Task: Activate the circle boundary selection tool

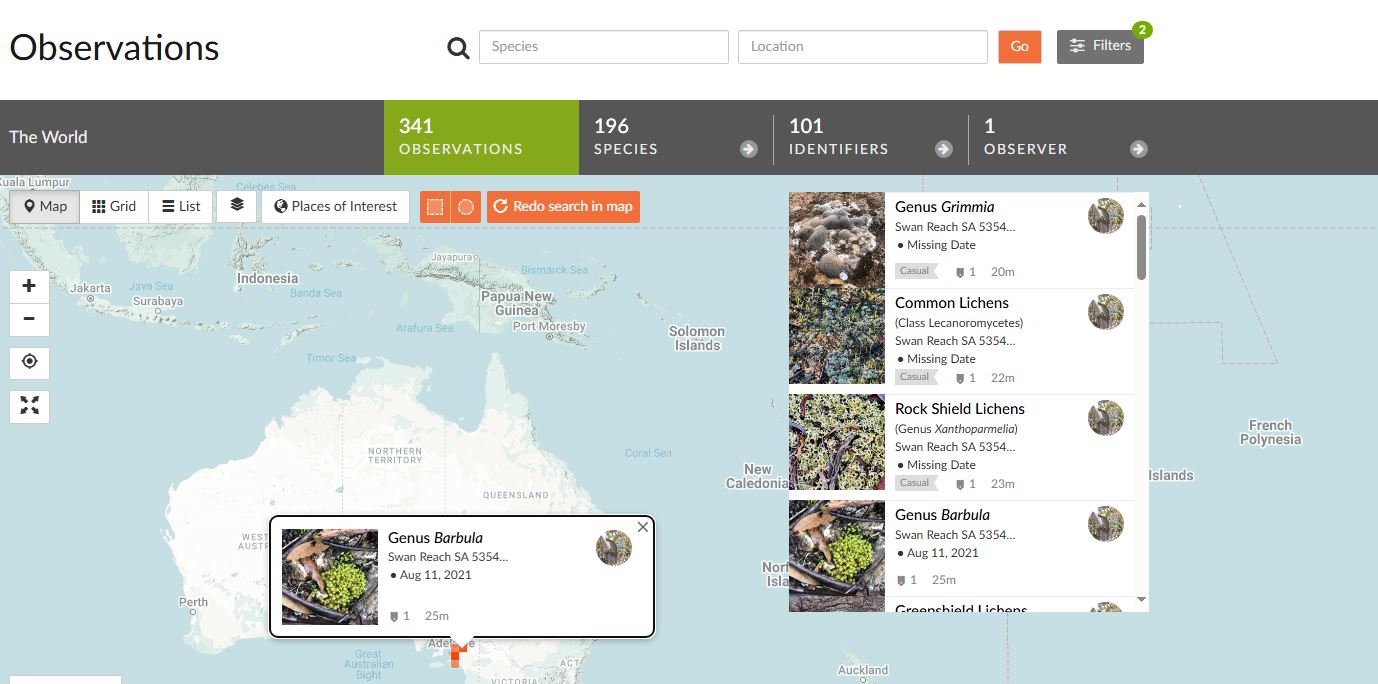Action: [x=466, y=207]
